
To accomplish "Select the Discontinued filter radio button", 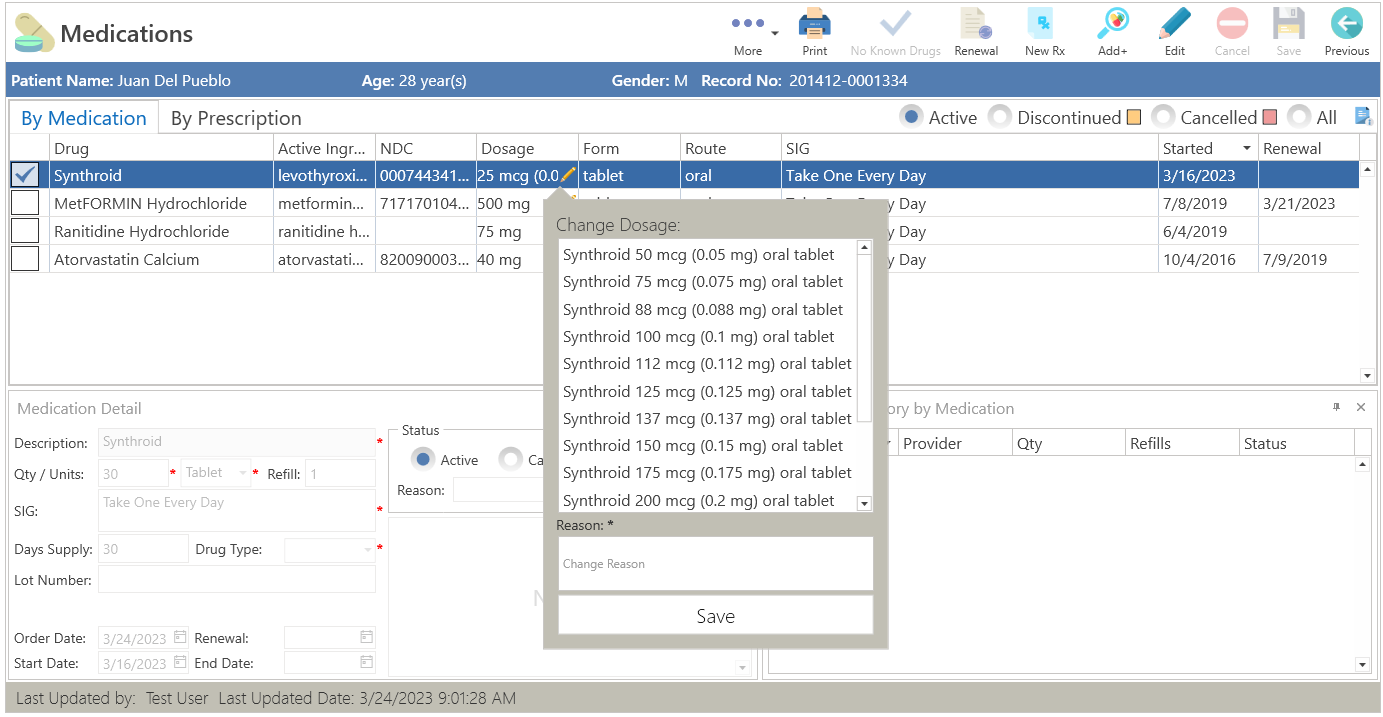I will click(x=1000, y=117).
